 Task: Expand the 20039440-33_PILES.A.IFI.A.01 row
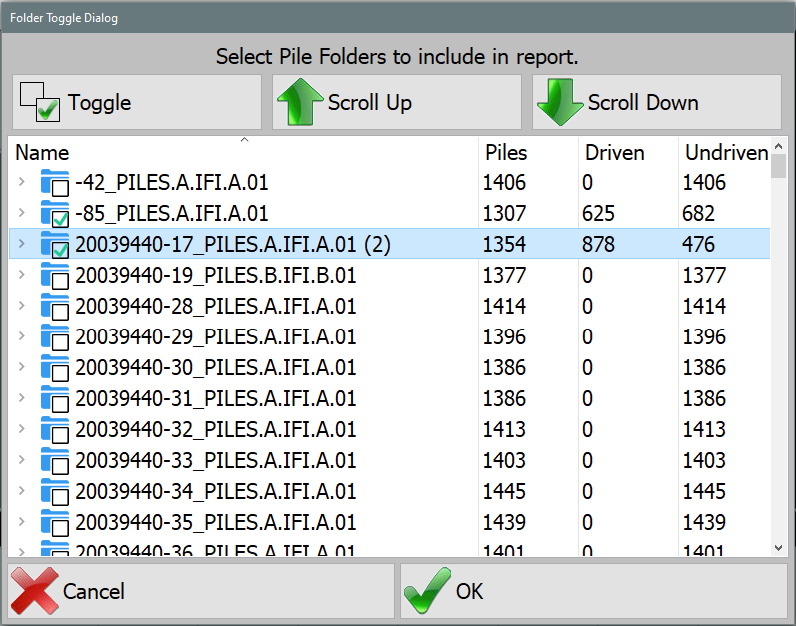tap(21, 459)
